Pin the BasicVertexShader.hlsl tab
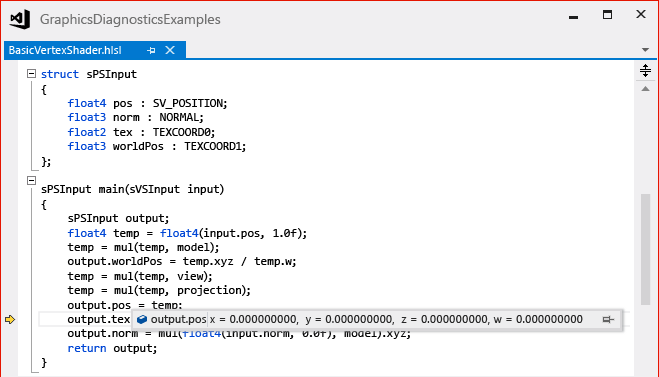This screenshot has height=377, width=659. tap(151, 50)
